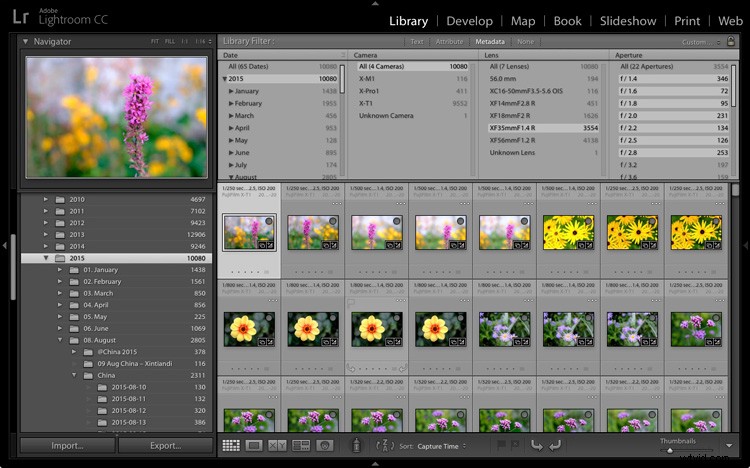The height and width of the screenshot is (468, 750).
Task: Select X-Pro1 in Camera column
Action: pyautogui.click(x=414, y=91)
